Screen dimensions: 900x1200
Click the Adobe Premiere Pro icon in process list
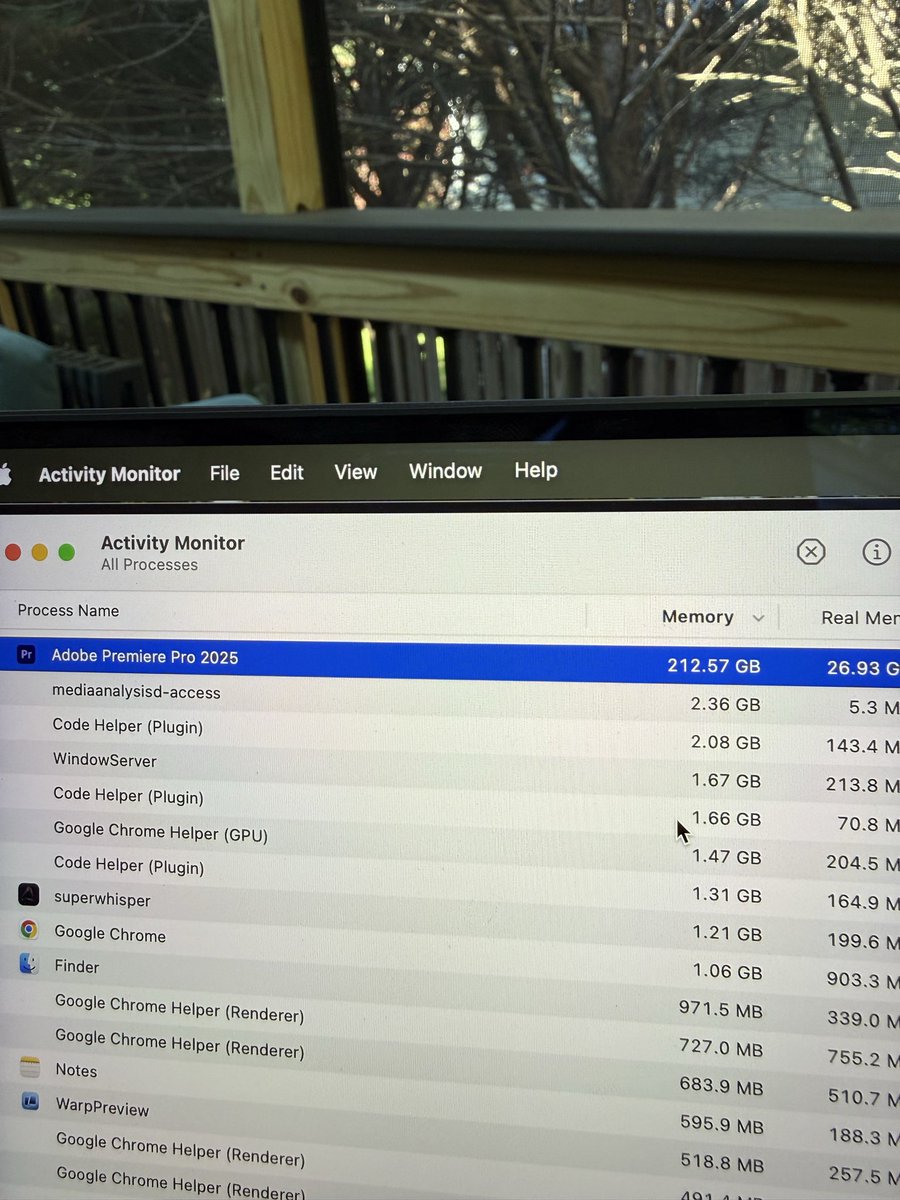[x=27, y=655]
